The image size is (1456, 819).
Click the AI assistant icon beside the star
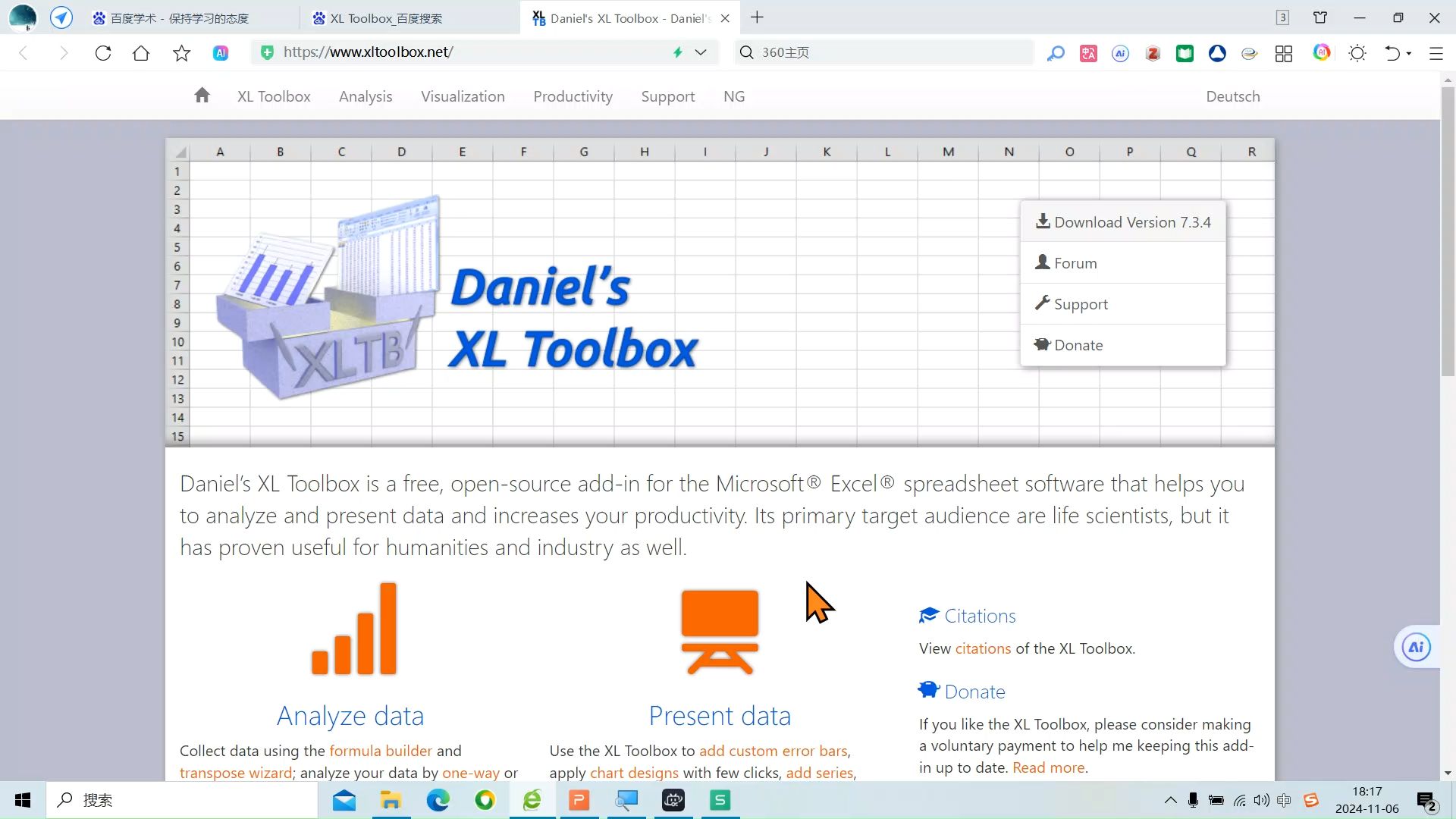(221, 53)
